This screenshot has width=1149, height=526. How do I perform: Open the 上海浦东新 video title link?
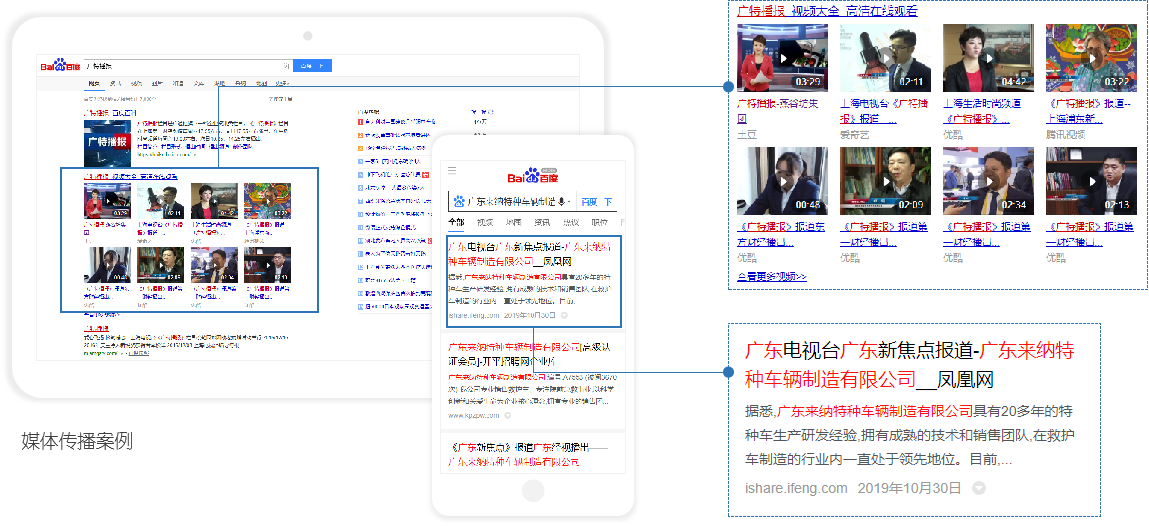pos(1088,111)
